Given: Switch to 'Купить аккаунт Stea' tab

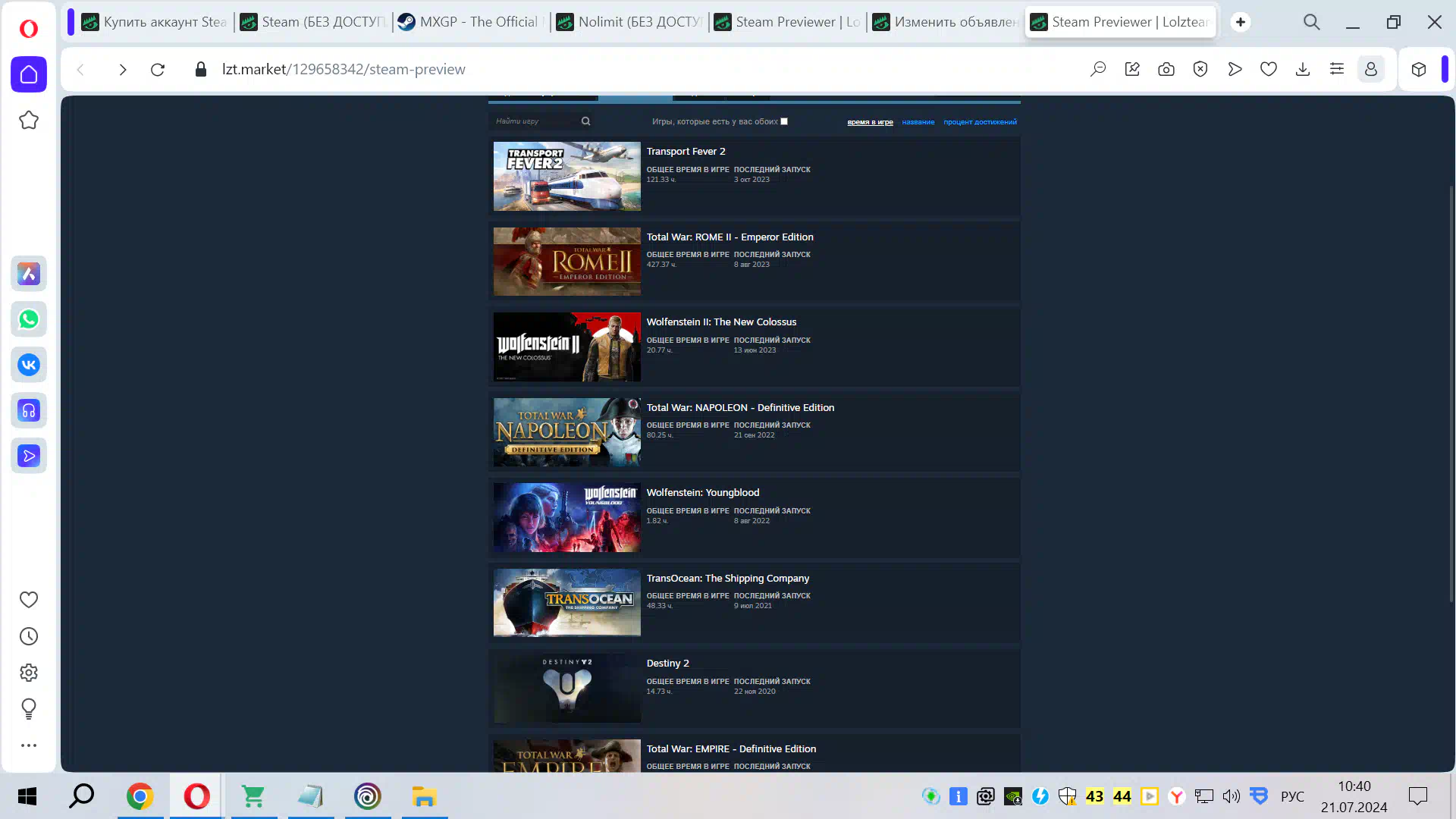Looking at the screenshot, I should [x=155, y=22].
